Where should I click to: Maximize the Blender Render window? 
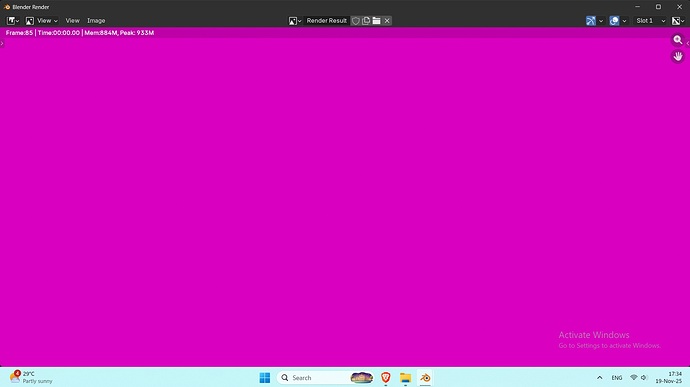pos(658,7)
